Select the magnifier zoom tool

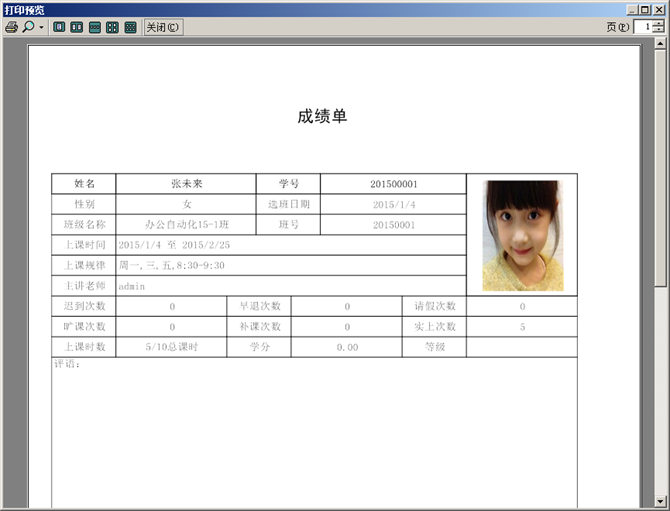coord(29,27)
